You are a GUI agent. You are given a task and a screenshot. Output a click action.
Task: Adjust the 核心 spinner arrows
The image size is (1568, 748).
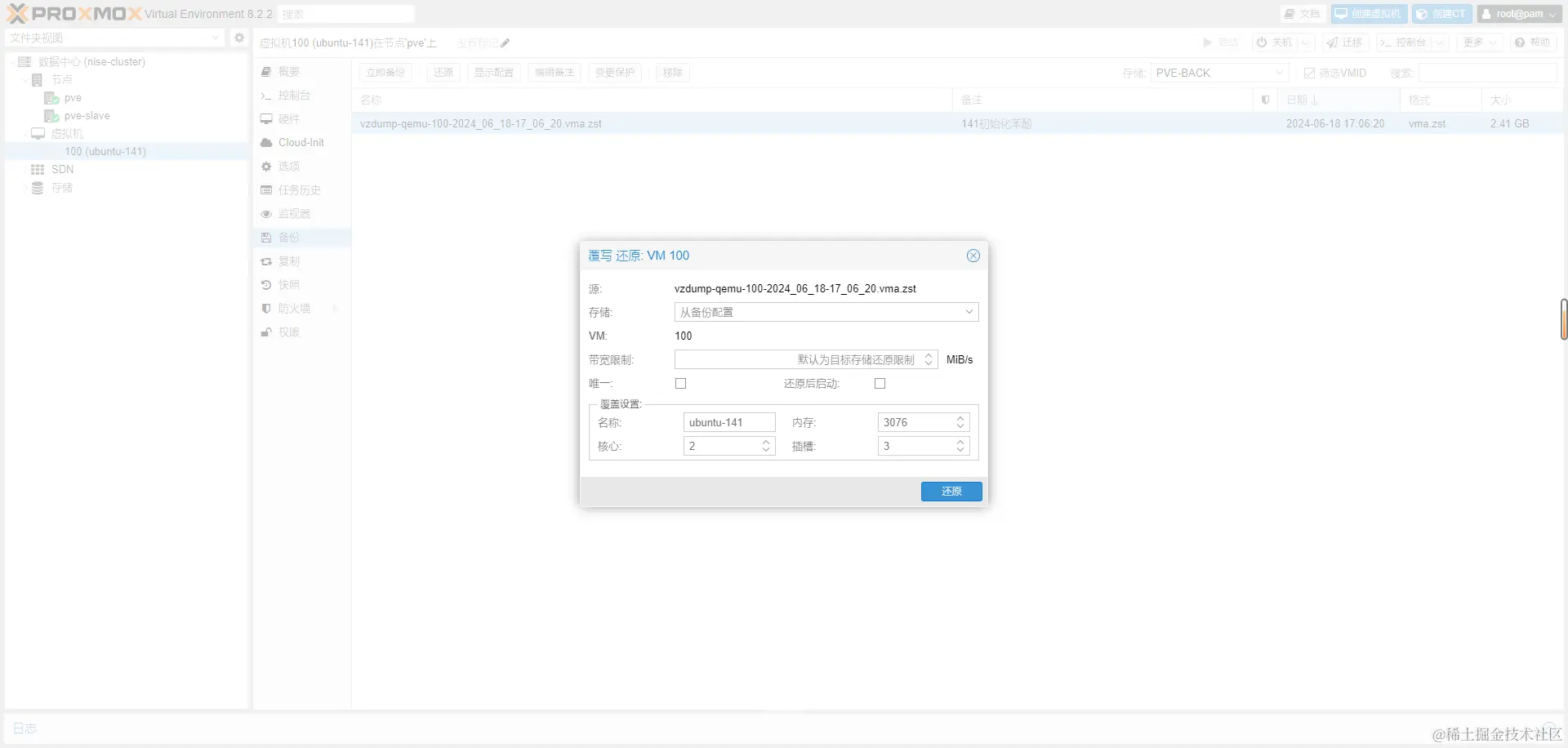point(766,446)
